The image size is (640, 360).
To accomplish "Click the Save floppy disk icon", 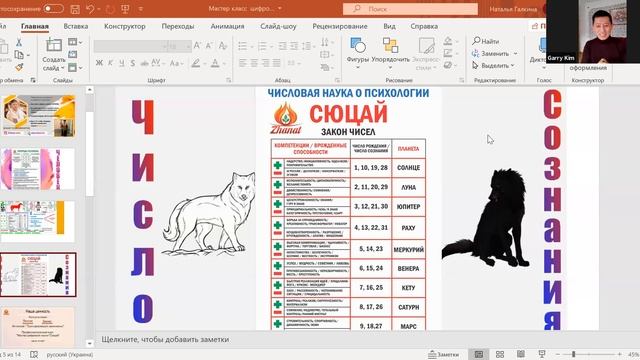I will point(75,9).
